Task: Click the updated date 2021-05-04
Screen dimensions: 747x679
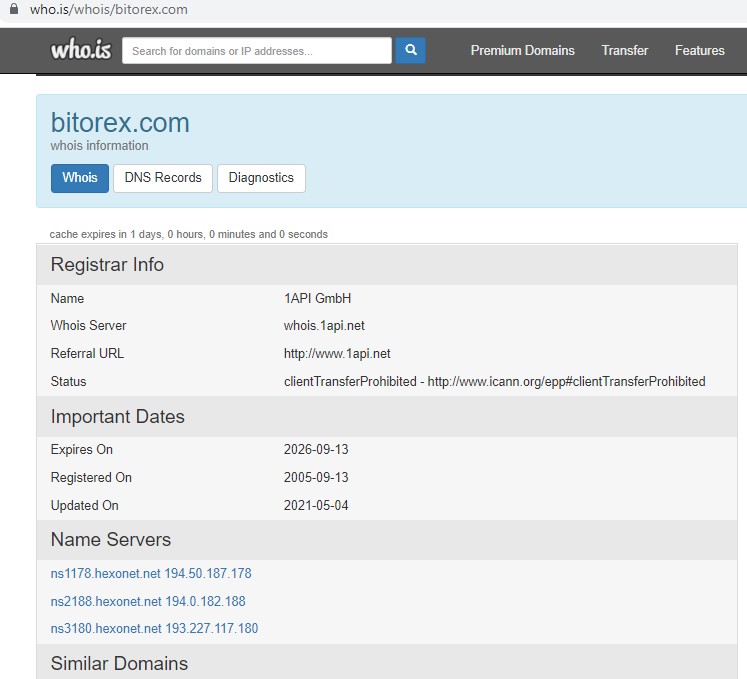Action: (x=316, y=506)
